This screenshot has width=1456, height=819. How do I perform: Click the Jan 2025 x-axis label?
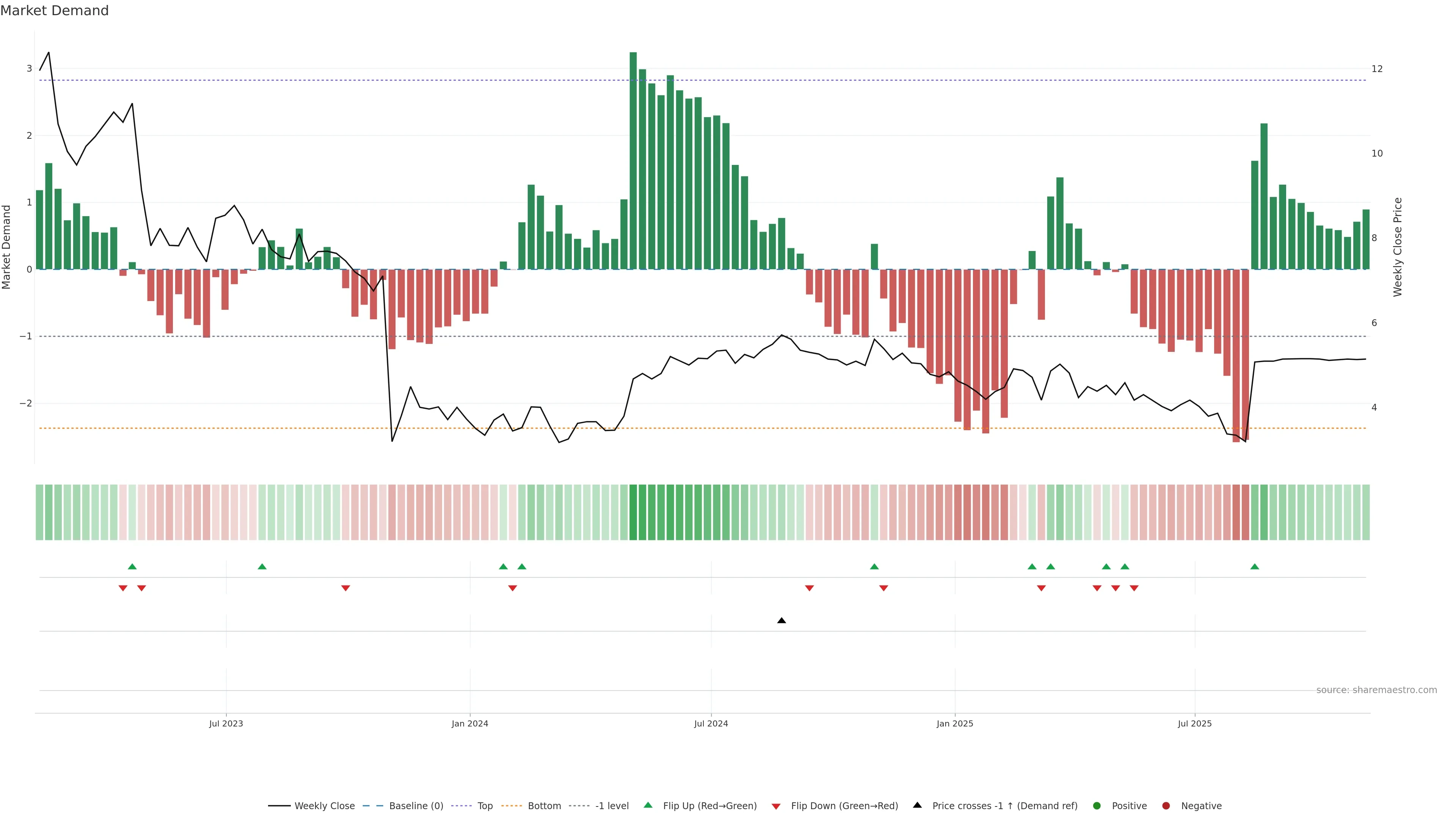pos(955,724)
